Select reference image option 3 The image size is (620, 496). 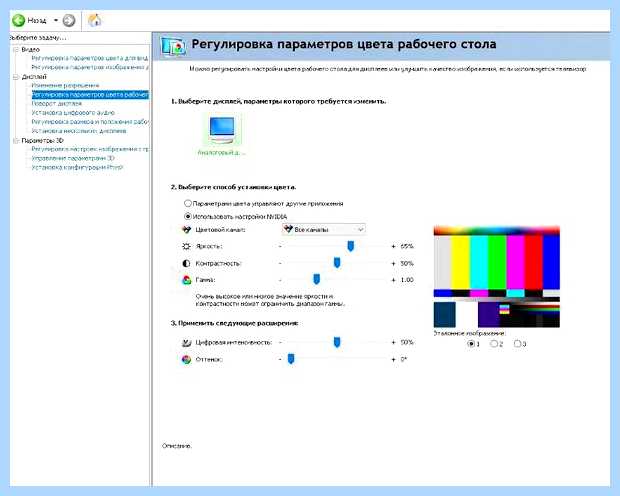tap(517, 344)
